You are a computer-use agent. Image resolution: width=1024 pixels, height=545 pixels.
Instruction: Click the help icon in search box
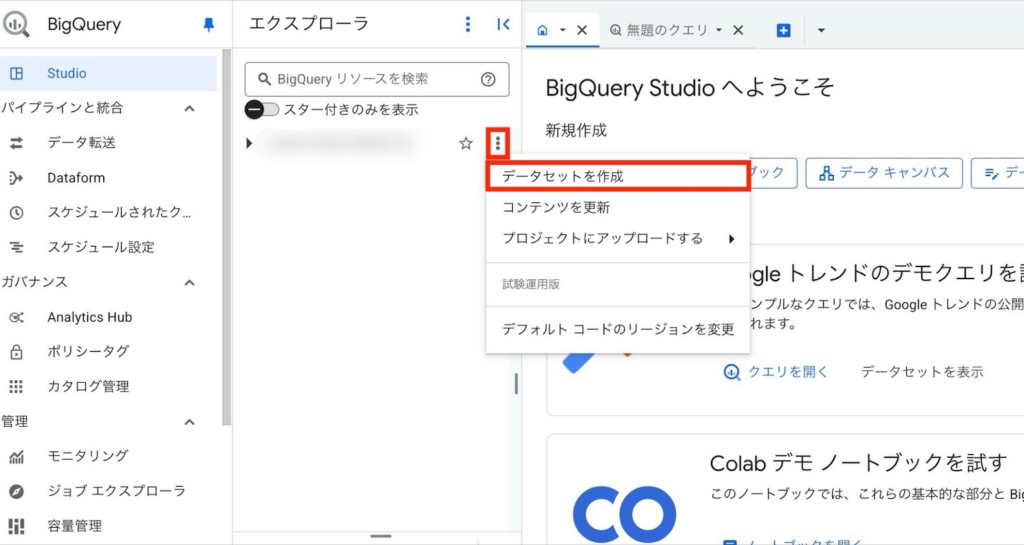coord(488,79)
